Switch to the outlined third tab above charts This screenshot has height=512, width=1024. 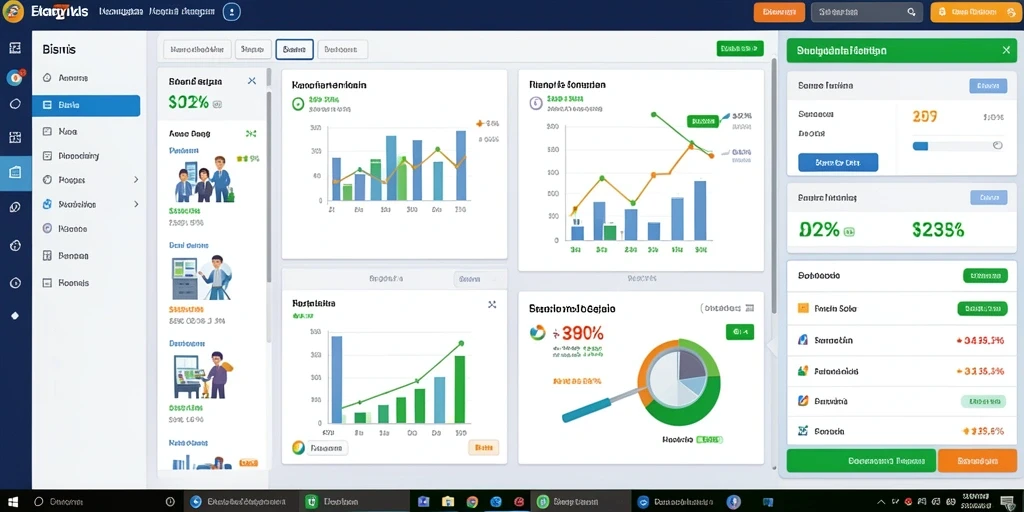click(x=295, y=49)
